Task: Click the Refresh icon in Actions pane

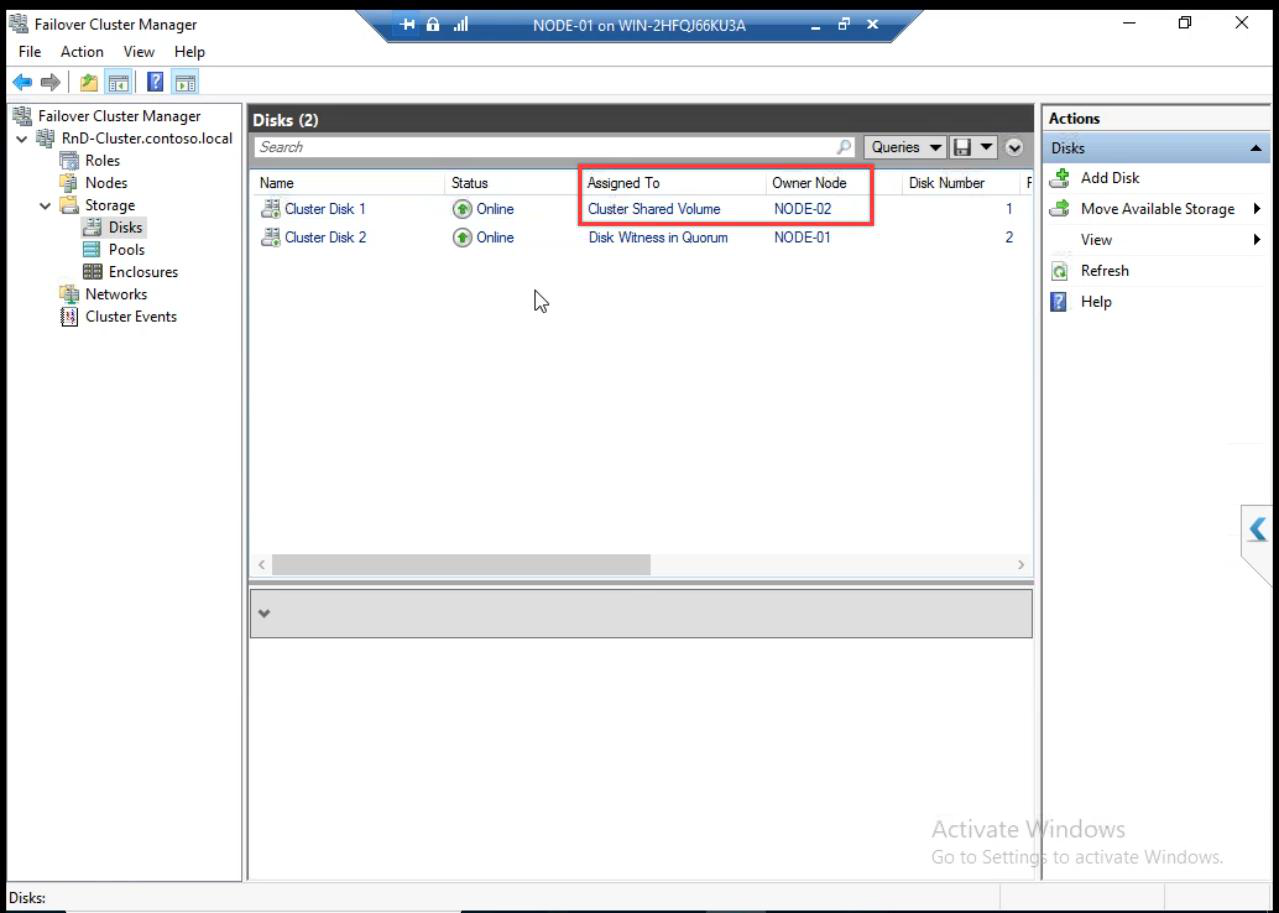Action: (1060, 271)
